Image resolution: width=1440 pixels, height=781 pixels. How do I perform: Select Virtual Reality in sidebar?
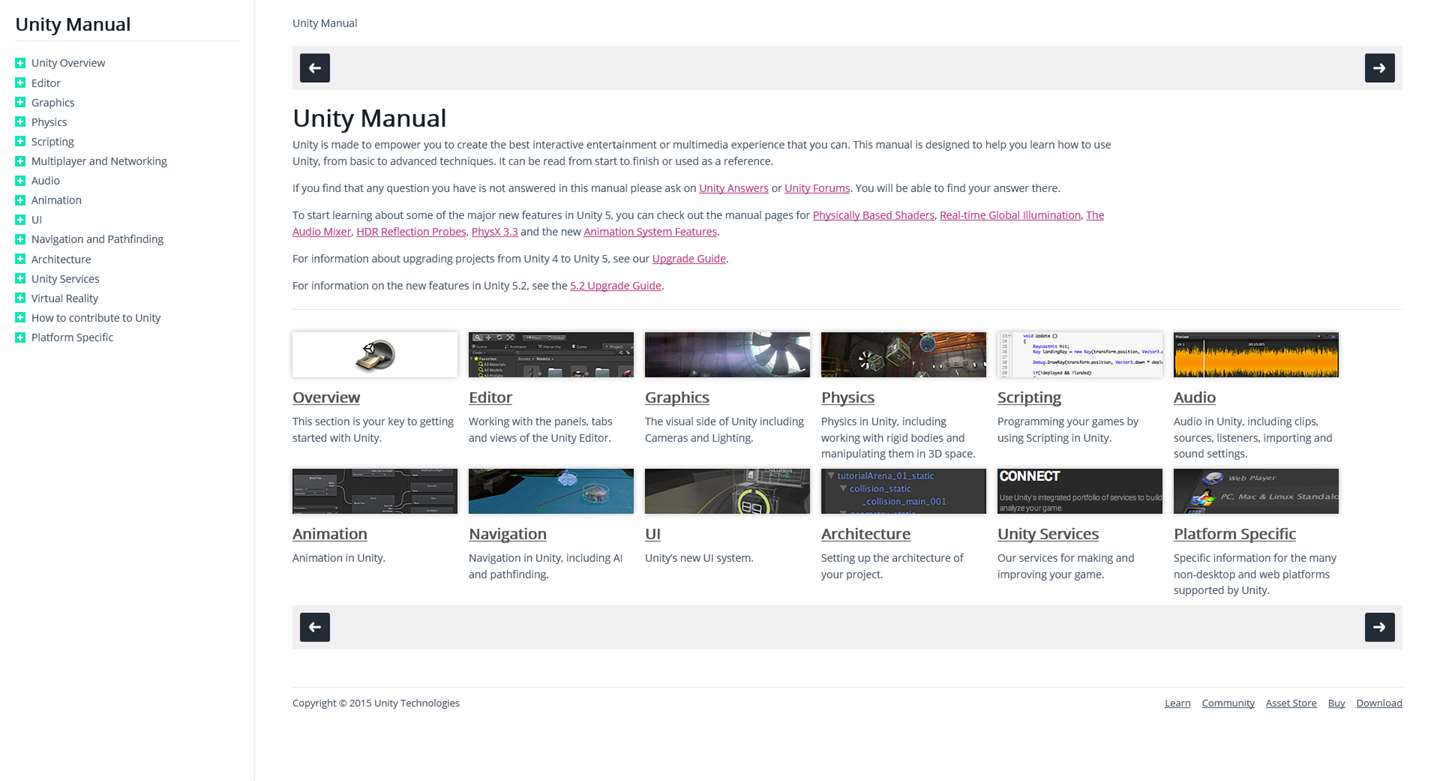[x=65, y=298]
